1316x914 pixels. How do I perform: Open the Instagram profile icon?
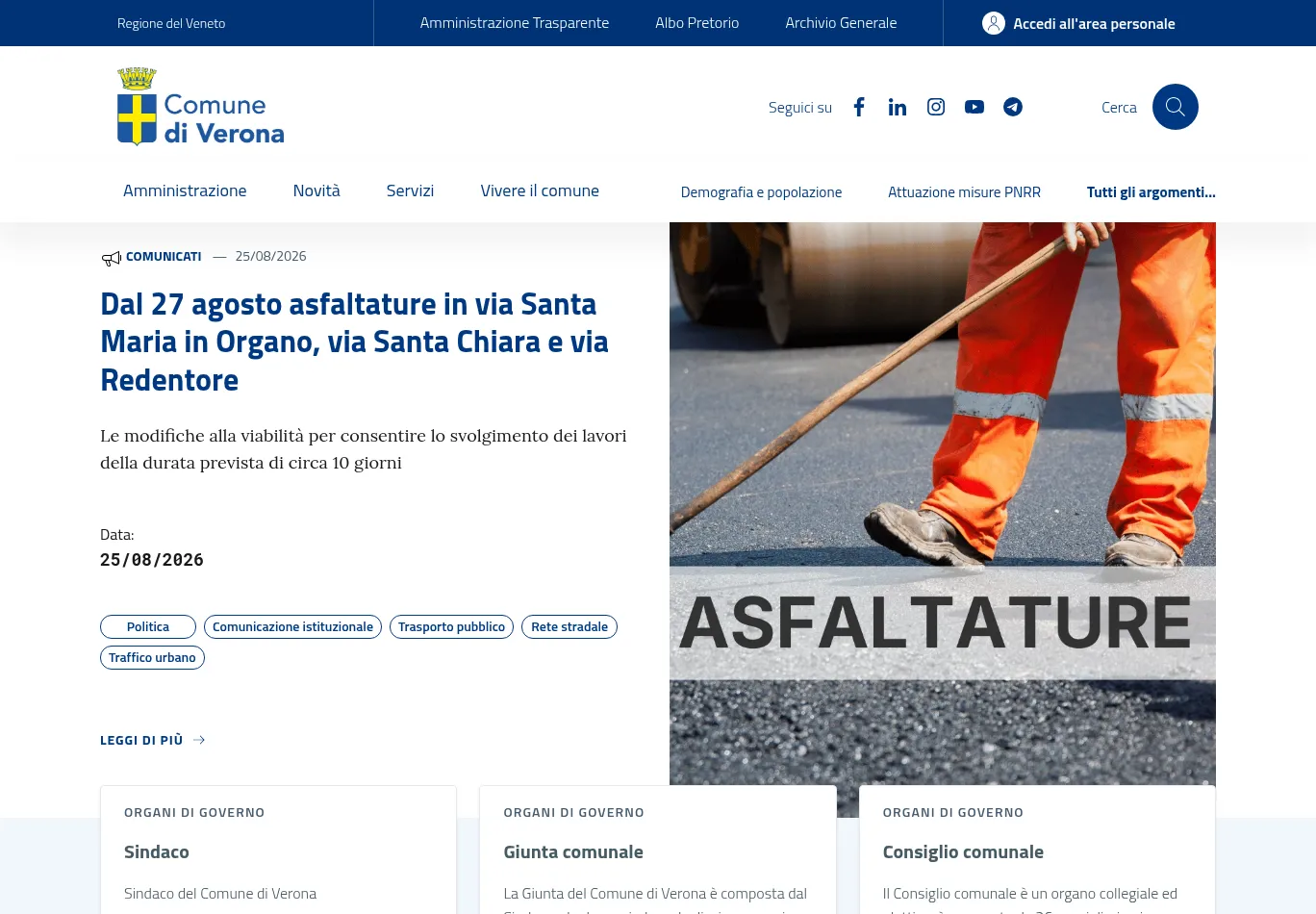click(x=936, y=107)
